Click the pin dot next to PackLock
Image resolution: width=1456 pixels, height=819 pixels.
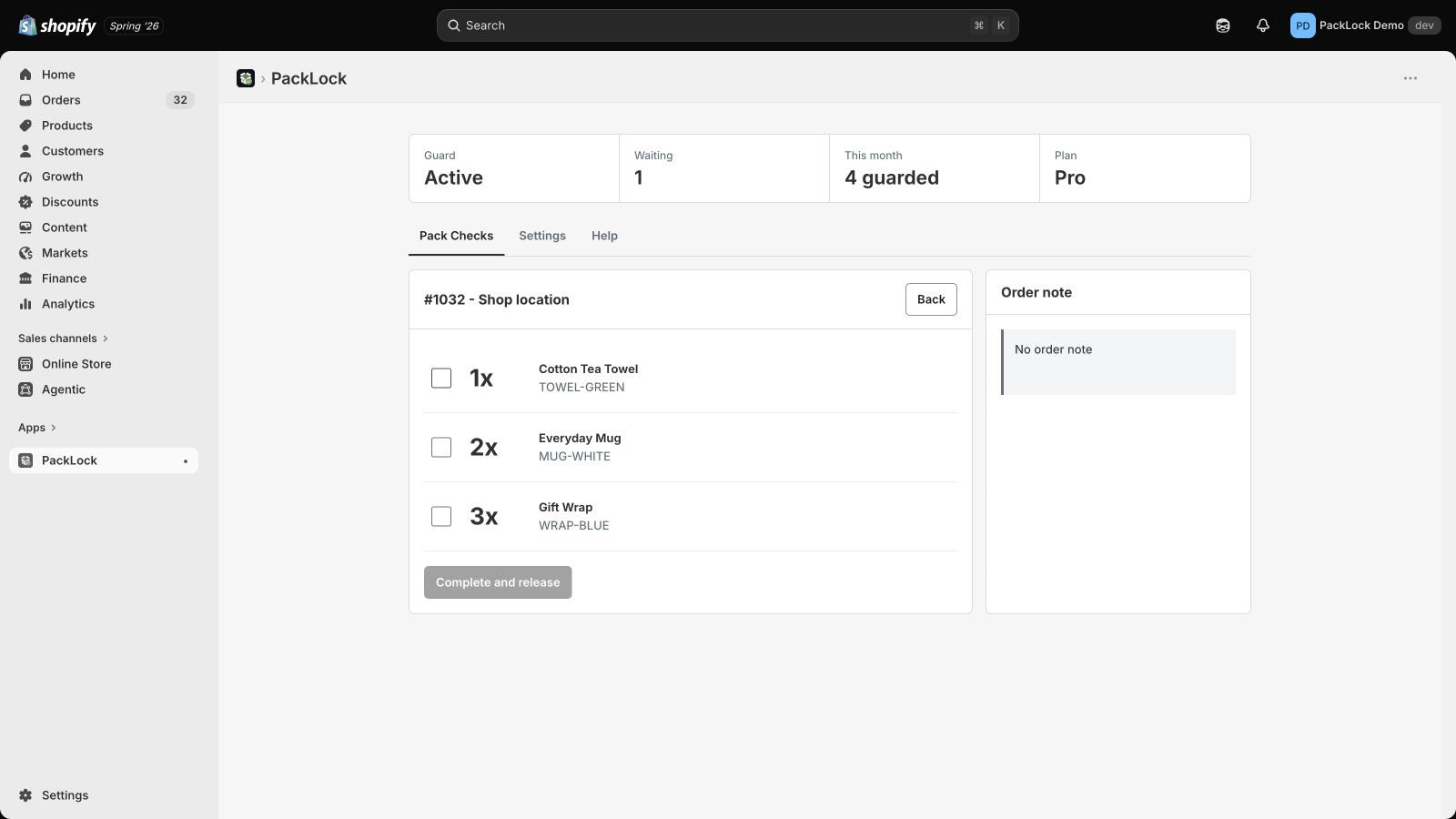click(186, 461)
